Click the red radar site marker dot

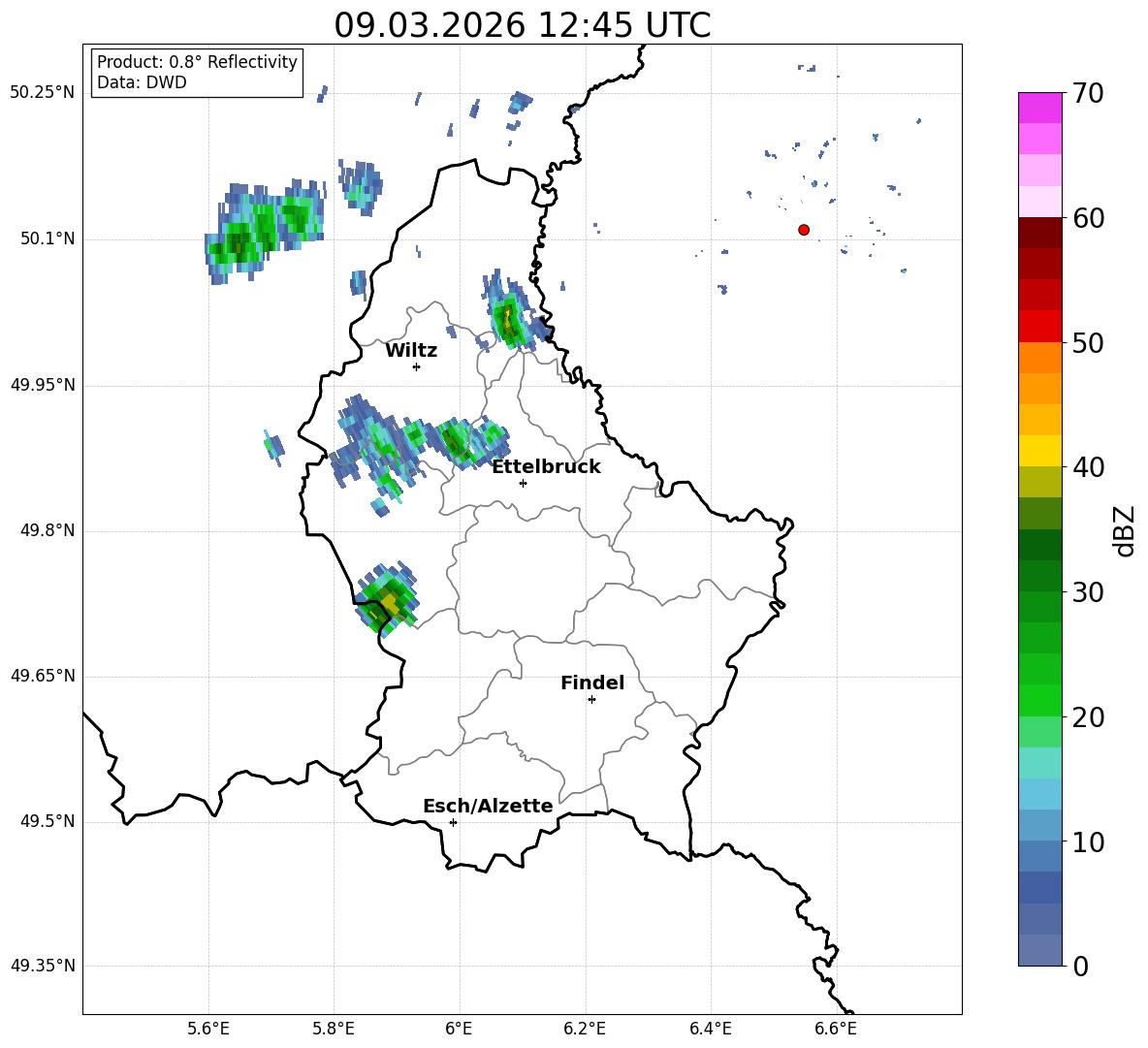click(804, 230)
